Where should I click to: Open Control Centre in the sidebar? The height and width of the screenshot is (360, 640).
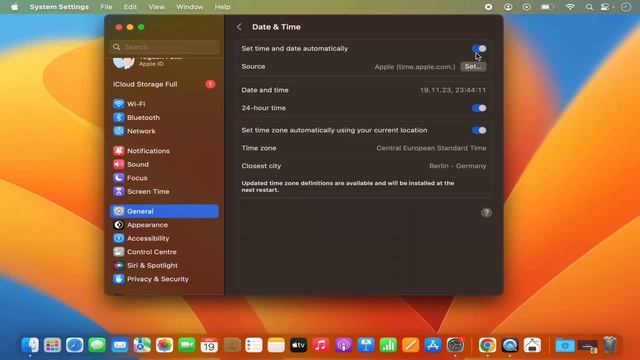[x=164, y=252]
